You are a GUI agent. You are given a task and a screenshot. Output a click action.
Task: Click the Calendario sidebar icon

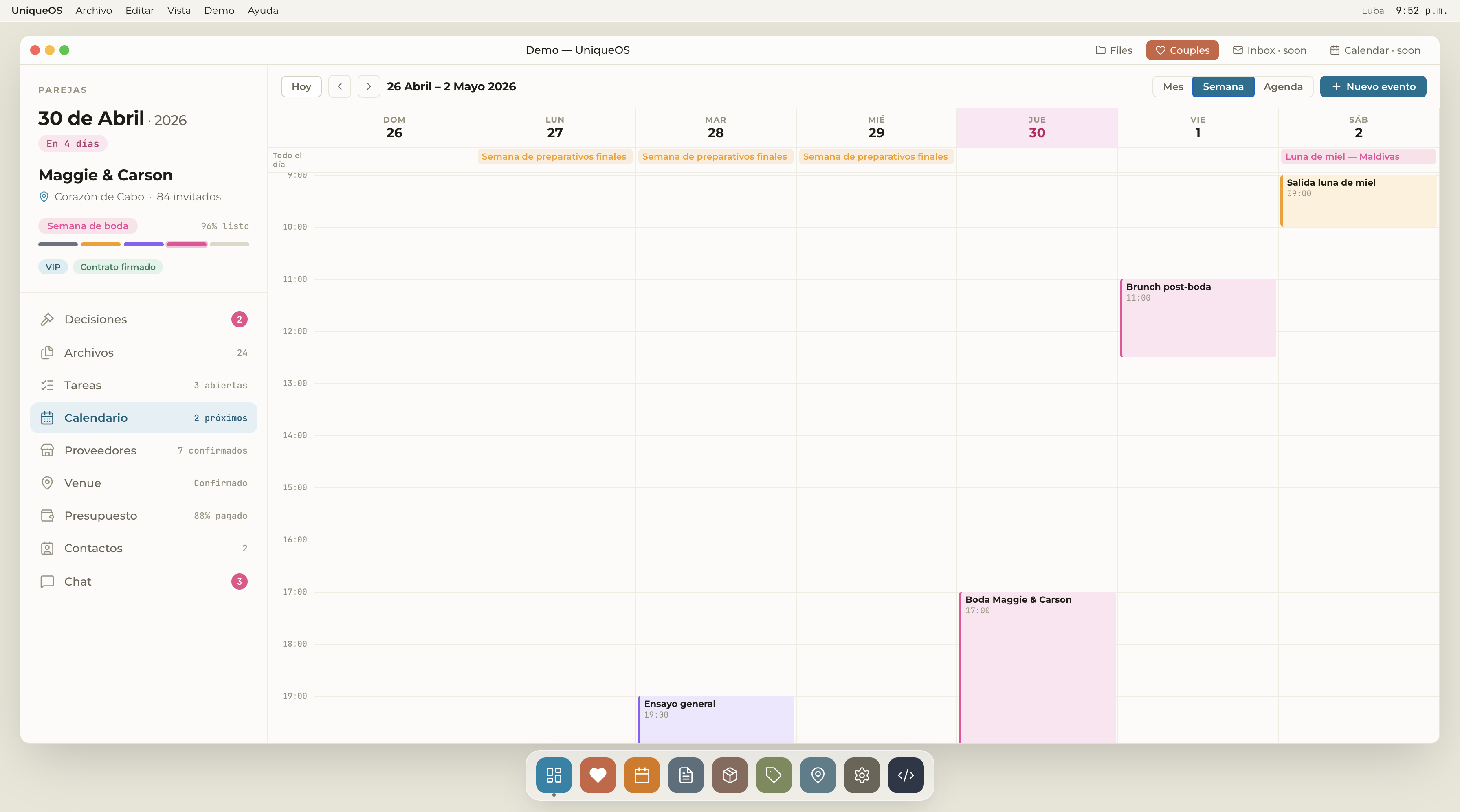point(47,418)
